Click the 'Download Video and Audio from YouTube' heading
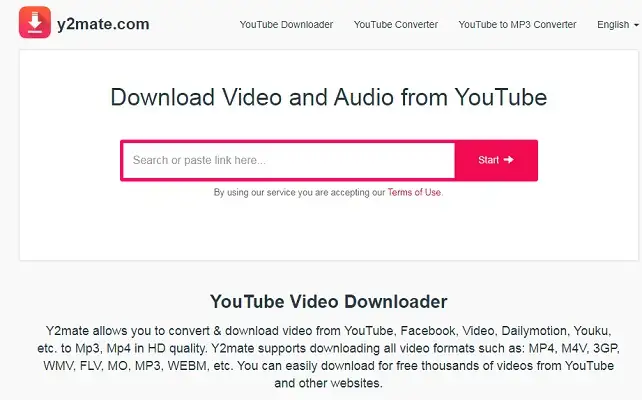This screenshot has height=400, width=642. point(329,97)
